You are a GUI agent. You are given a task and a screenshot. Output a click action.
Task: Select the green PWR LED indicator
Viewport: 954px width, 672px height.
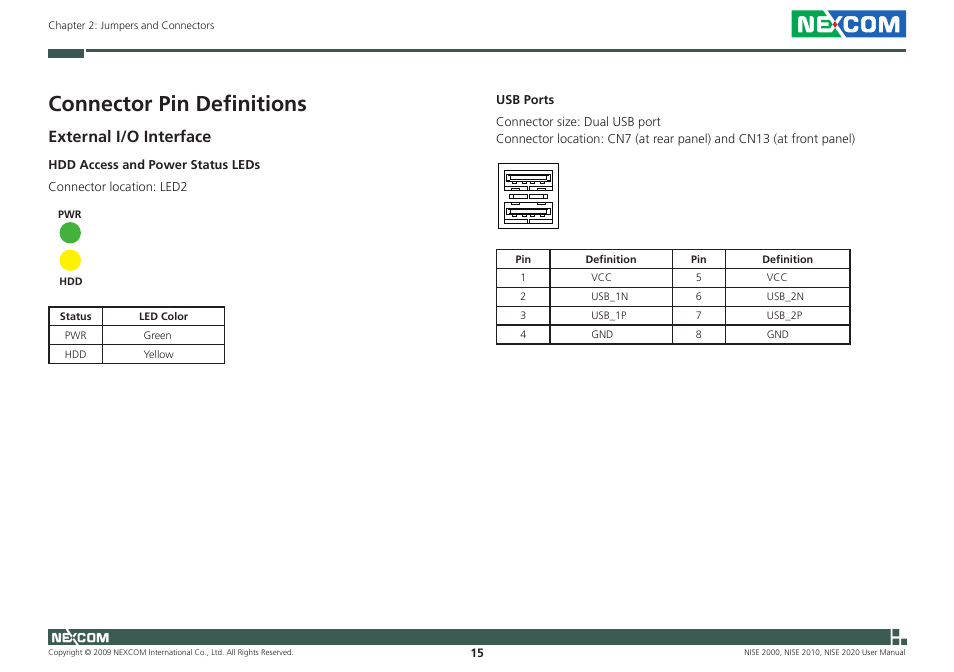coord(70,232)
